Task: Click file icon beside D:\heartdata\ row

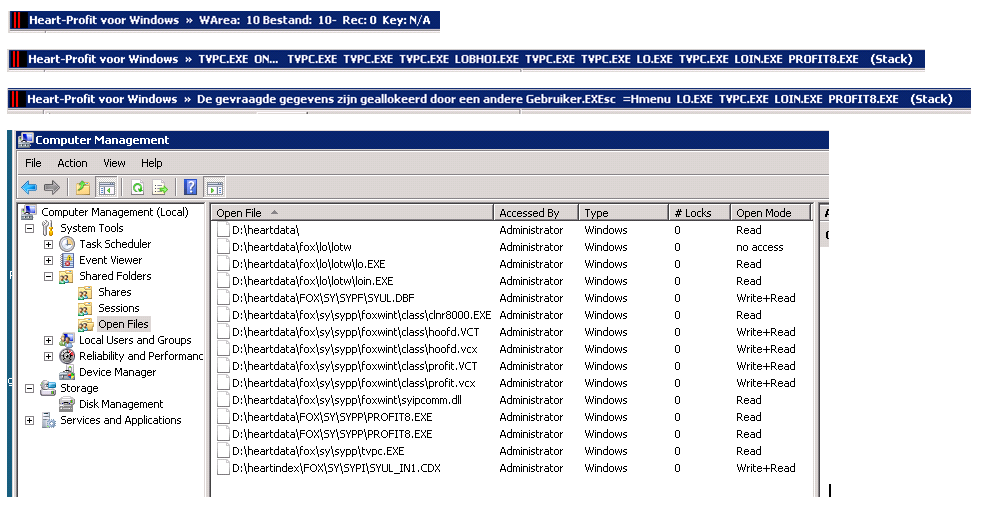Action: pyautogui.click(x=223, y=230)
